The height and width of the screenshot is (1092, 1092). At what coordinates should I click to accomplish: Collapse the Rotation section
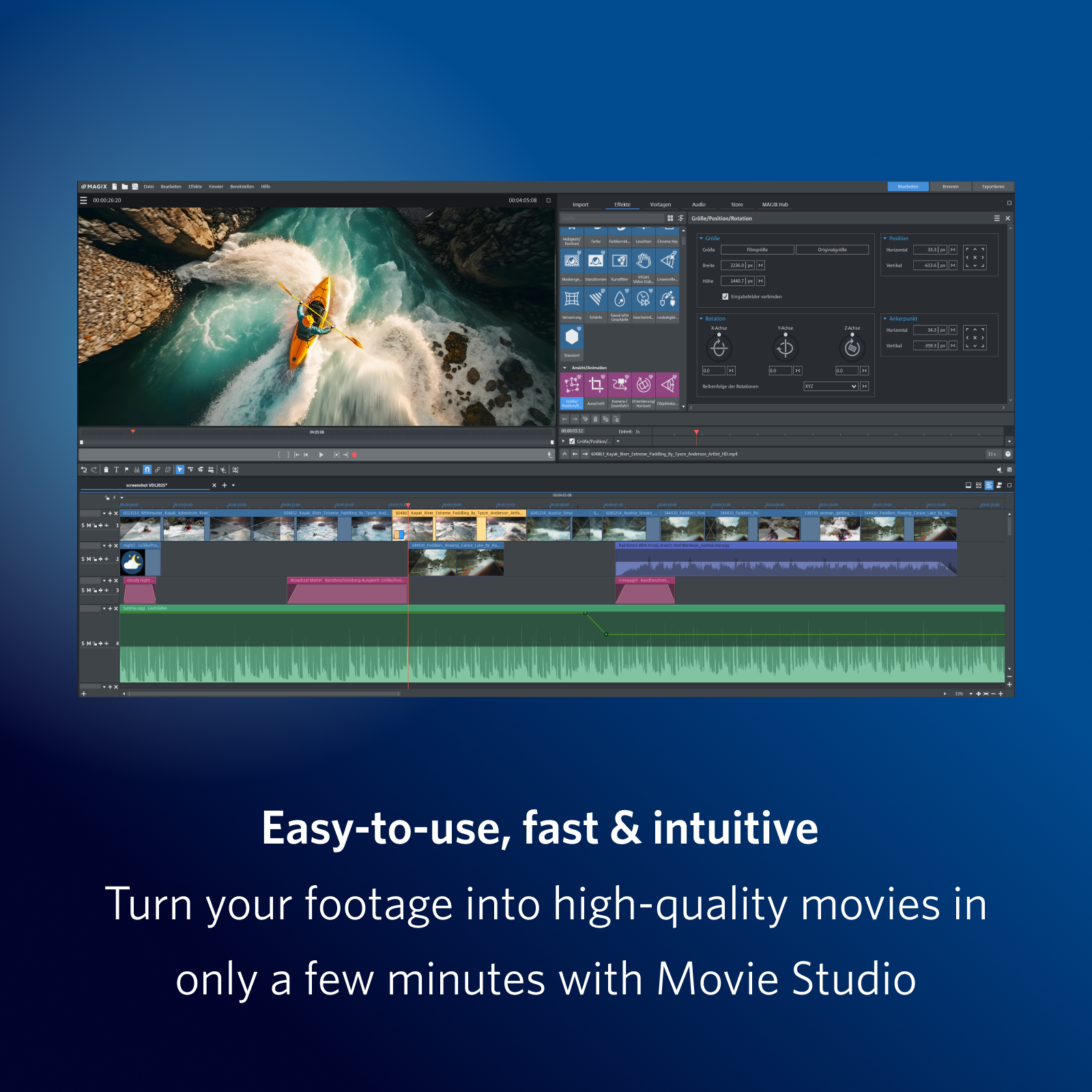coord(701,319)
